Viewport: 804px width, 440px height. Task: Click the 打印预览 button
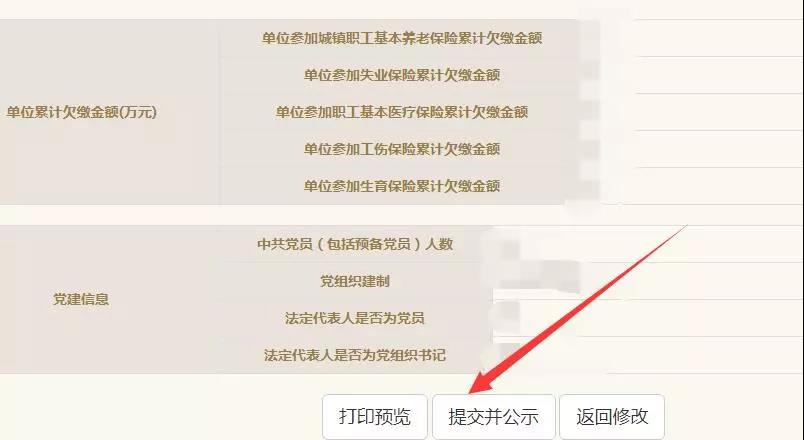(x=375, y=416)
